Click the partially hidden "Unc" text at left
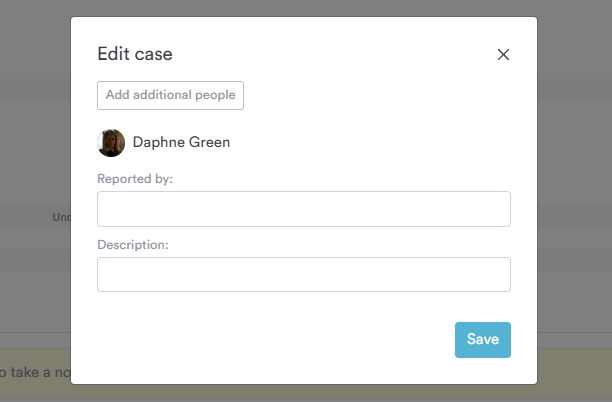This screenshot has width=612, height=402. (60, 217)
